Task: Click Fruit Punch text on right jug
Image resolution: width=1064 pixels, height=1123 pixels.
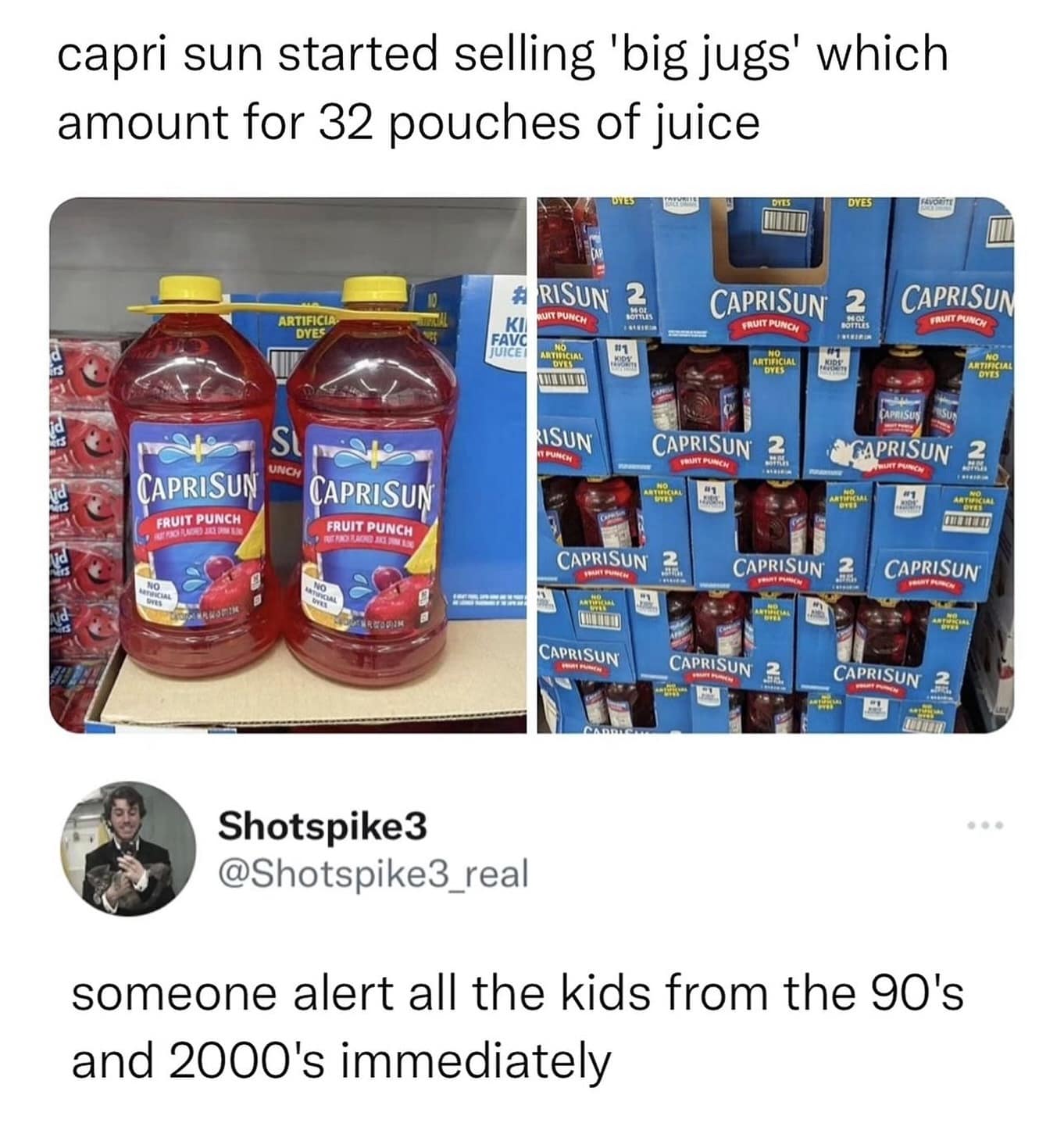Action: tap(370, 527)
